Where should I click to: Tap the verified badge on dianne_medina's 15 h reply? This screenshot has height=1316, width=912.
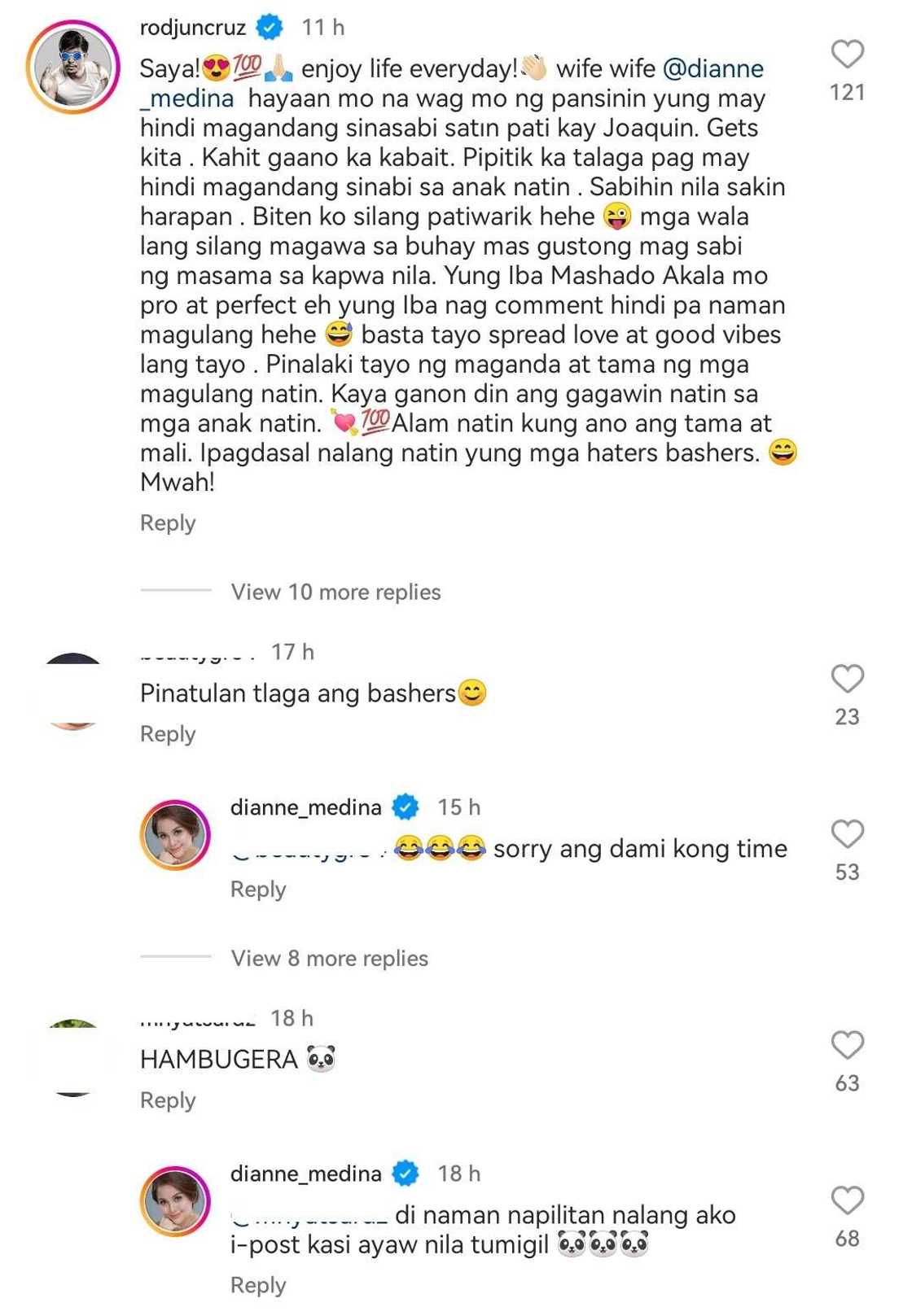[406, 807]
